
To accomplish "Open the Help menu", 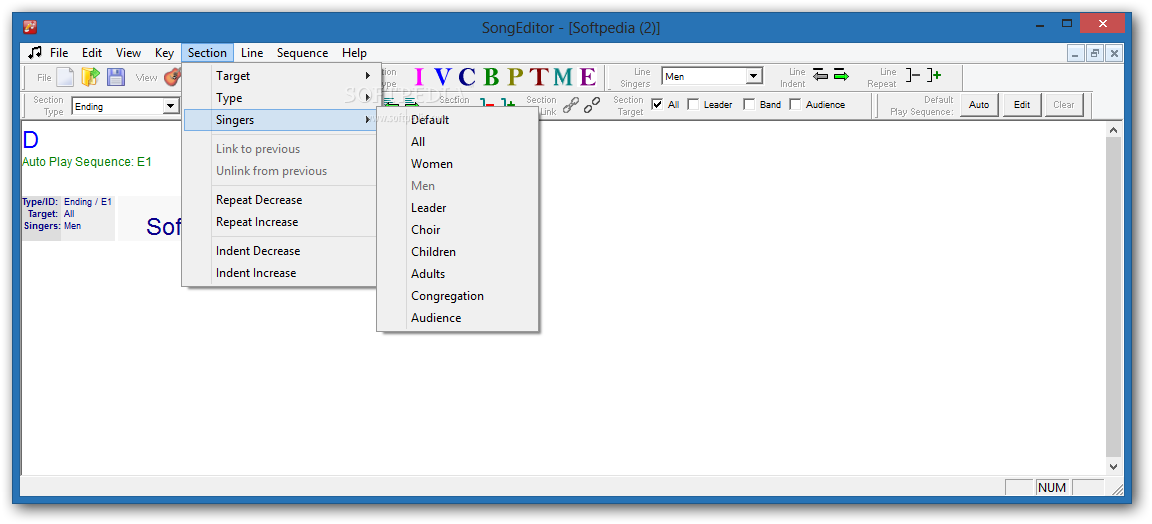I will tap(354, 53).
